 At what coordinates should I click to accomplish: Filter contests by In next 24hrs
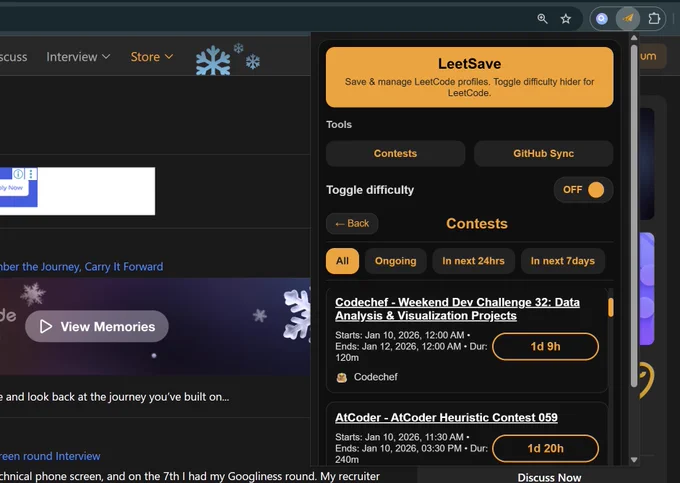pos(473,261)
